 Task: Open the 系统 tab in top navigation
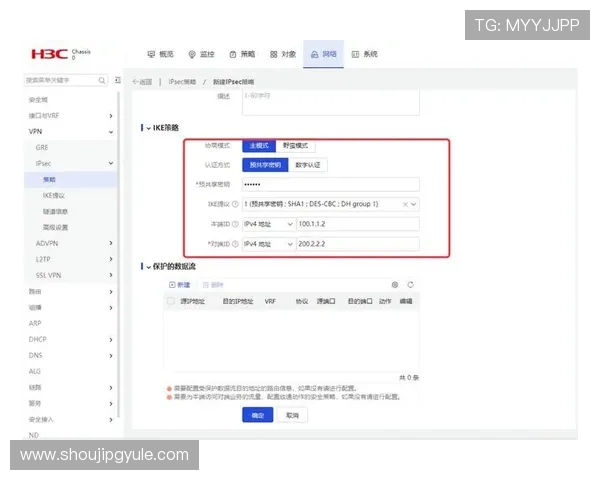click(x=365, y=54)
